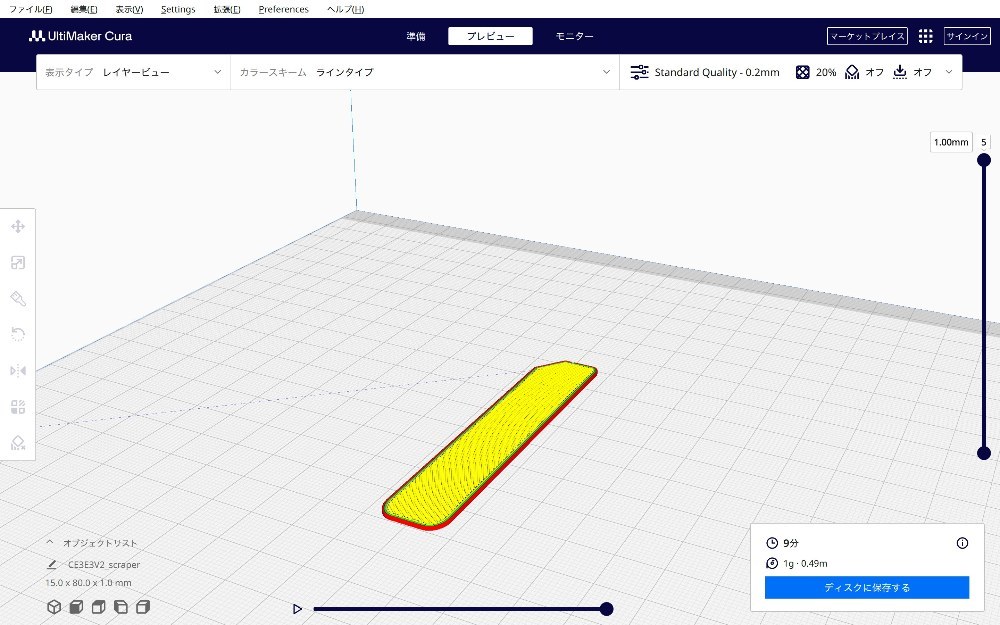1000x625 pixels.
Task: Select the Mirror tool in left toolbar
Action: (18, 371)
